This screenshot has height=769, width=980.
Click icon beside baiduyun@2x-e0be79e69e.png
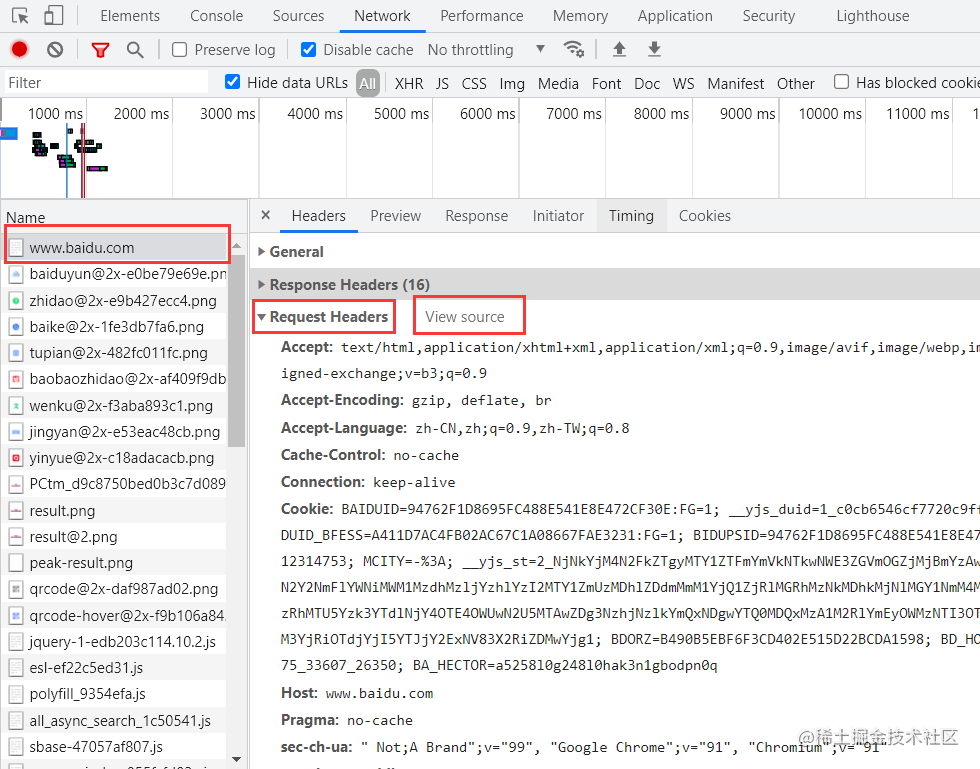point(16,274)
